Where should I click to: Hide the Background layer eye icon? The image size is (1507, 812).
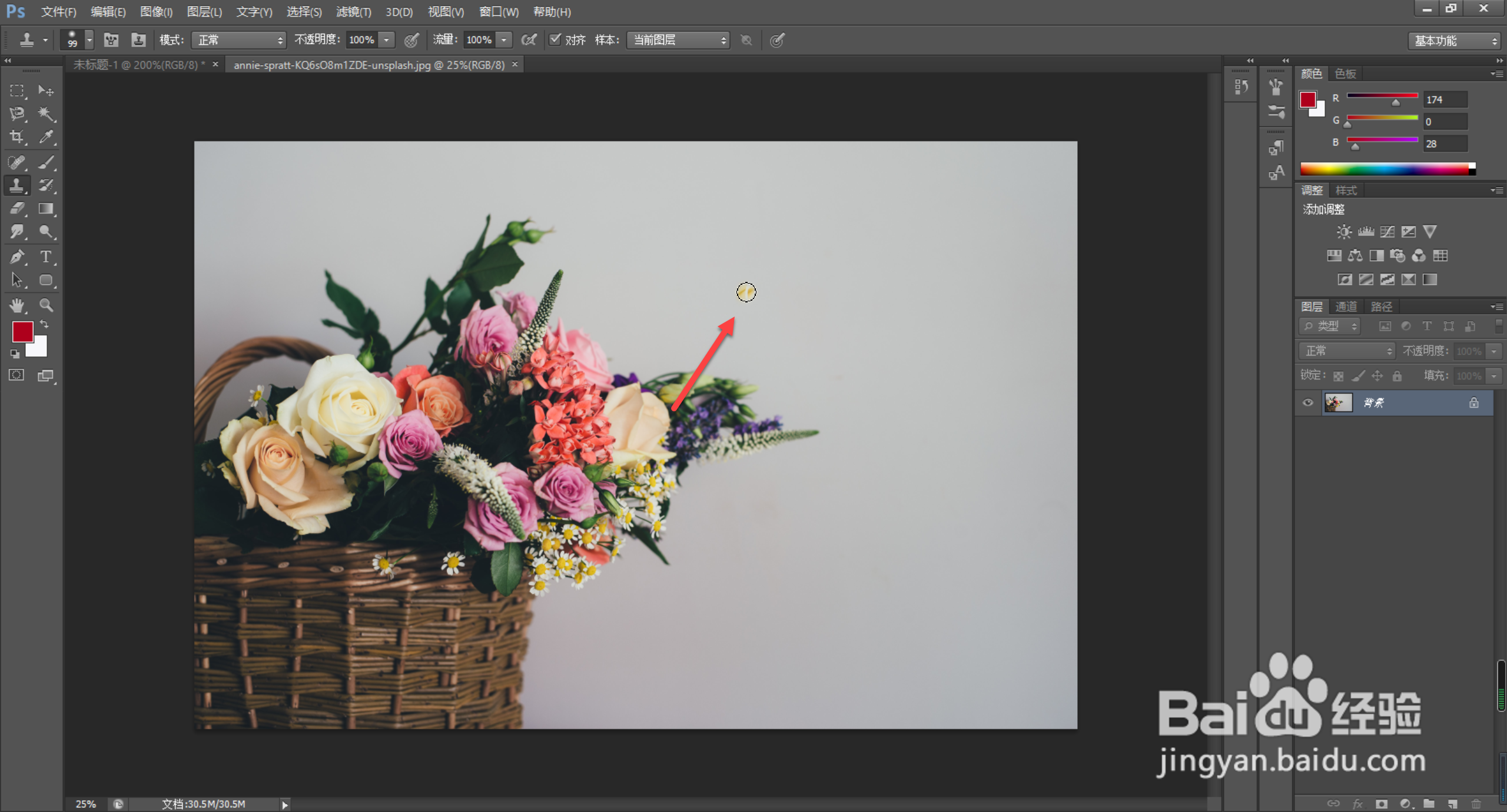pyautogui.click(x=1307, y=403)
